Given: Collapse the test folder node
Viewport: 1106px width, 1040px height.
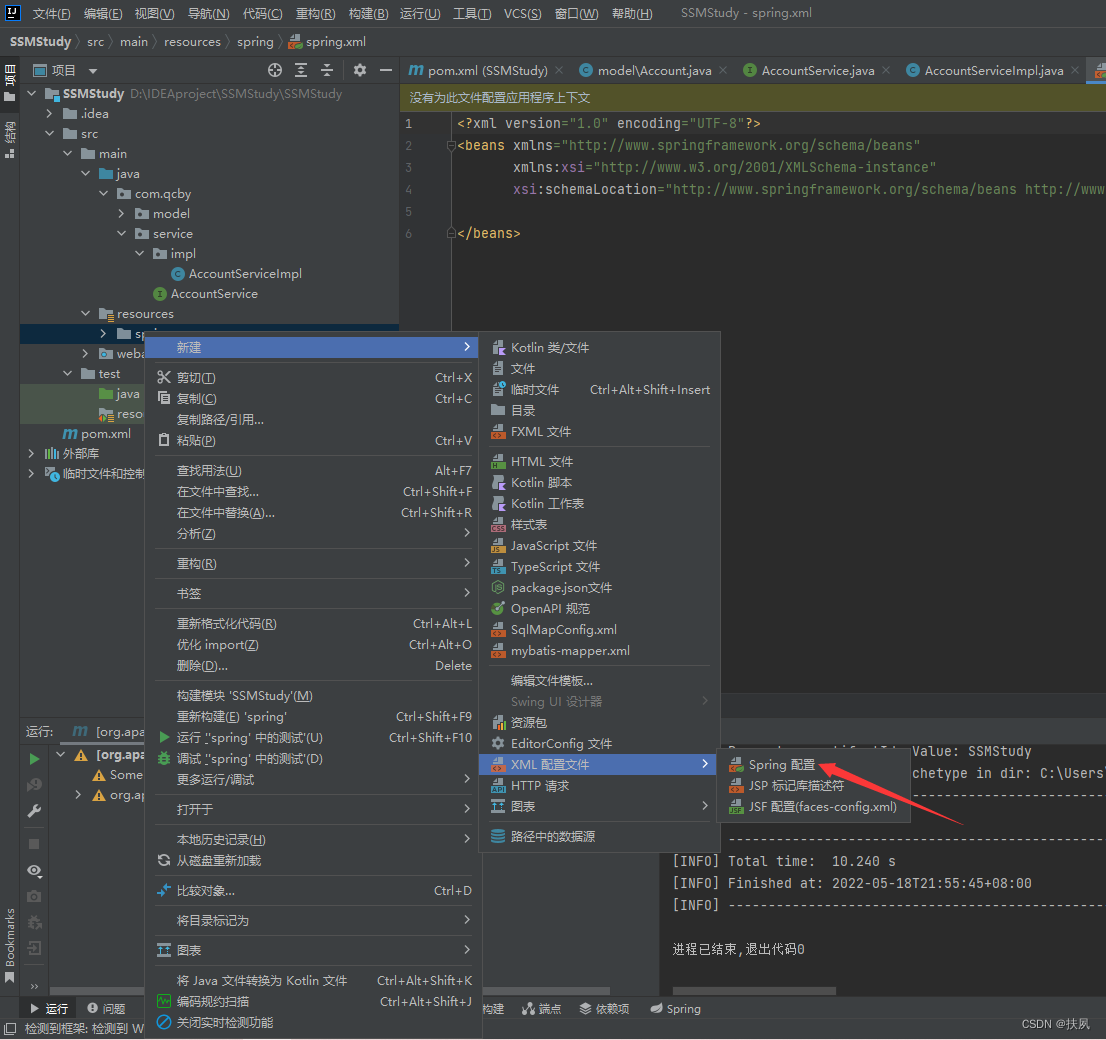Looking at the screenshot, I should click(67, 373).
